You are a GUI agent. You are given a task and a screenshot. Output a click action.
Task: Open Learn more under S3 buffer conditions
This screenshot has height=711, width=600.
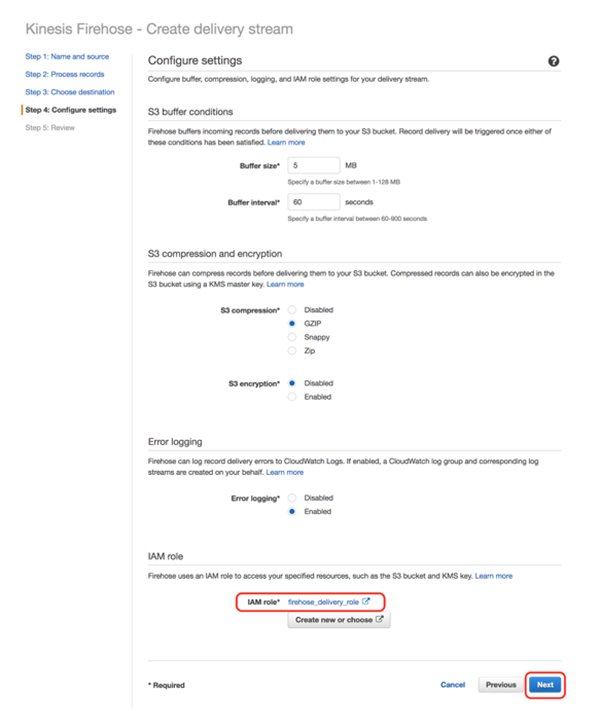point(286,142)
